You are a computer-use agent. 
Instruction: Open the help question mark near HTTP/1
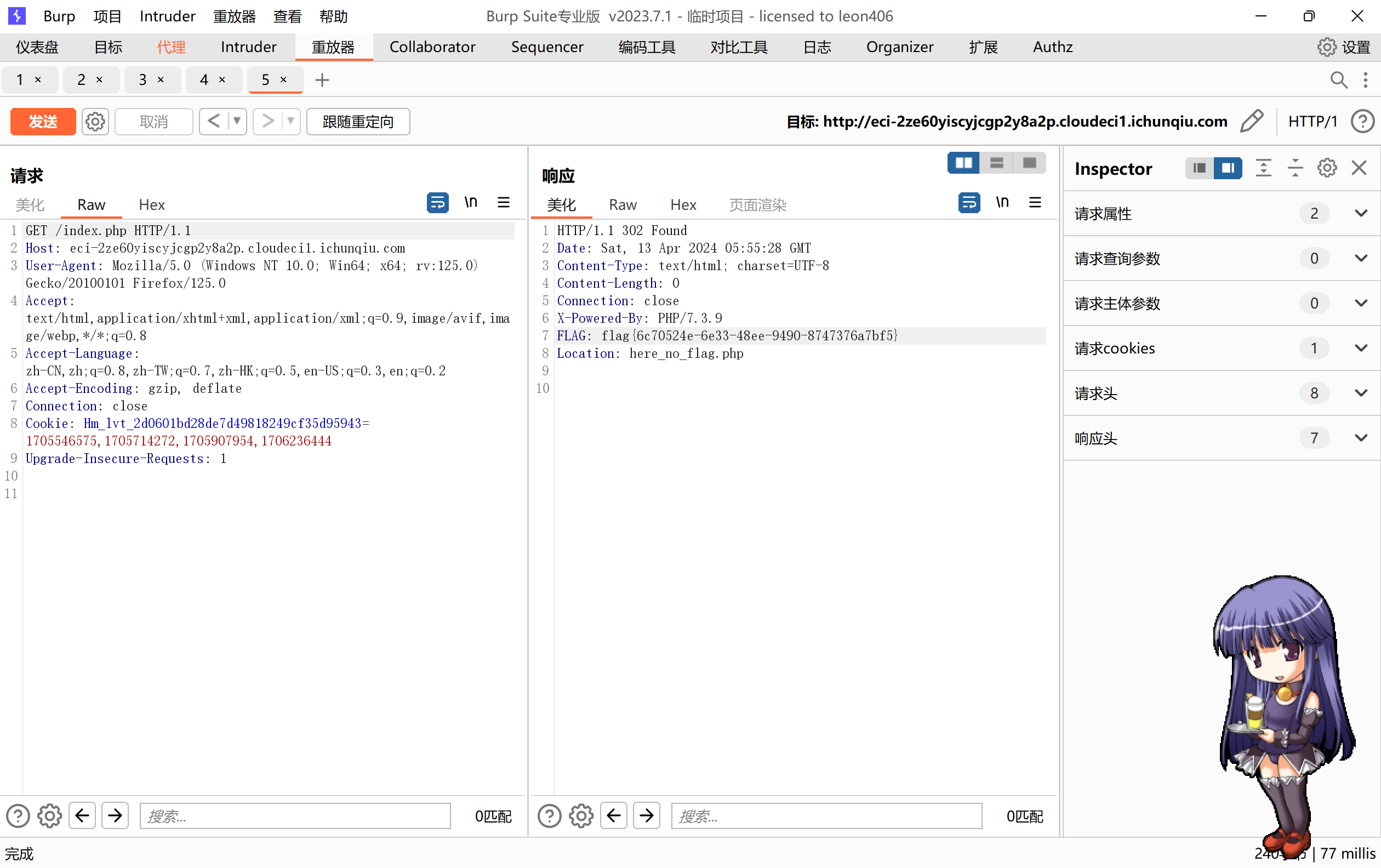pos(1363,122)
